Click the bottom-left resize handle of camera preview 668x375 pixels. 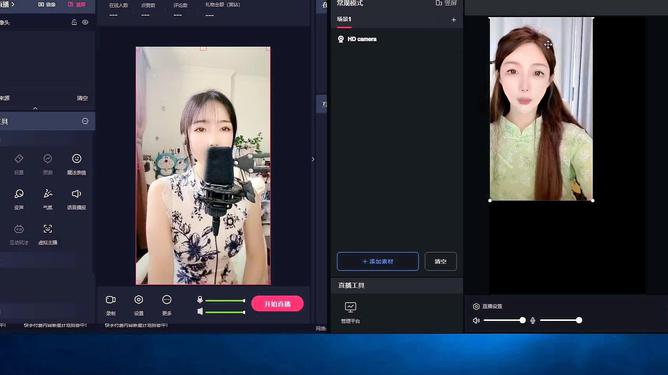coord(490,200)
